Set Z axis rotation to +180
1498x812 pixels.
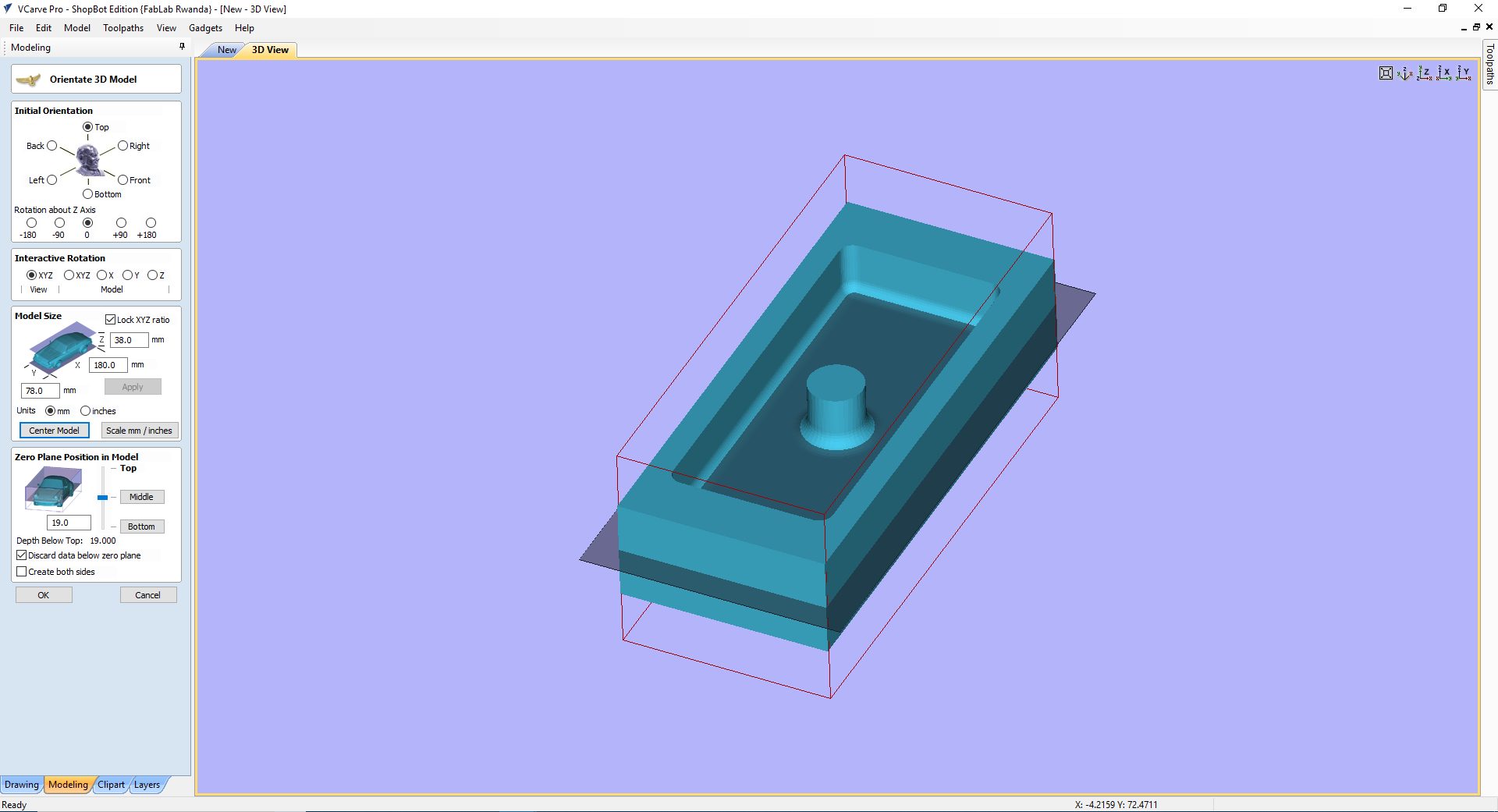pyautogui.click(x=151, y=223)
